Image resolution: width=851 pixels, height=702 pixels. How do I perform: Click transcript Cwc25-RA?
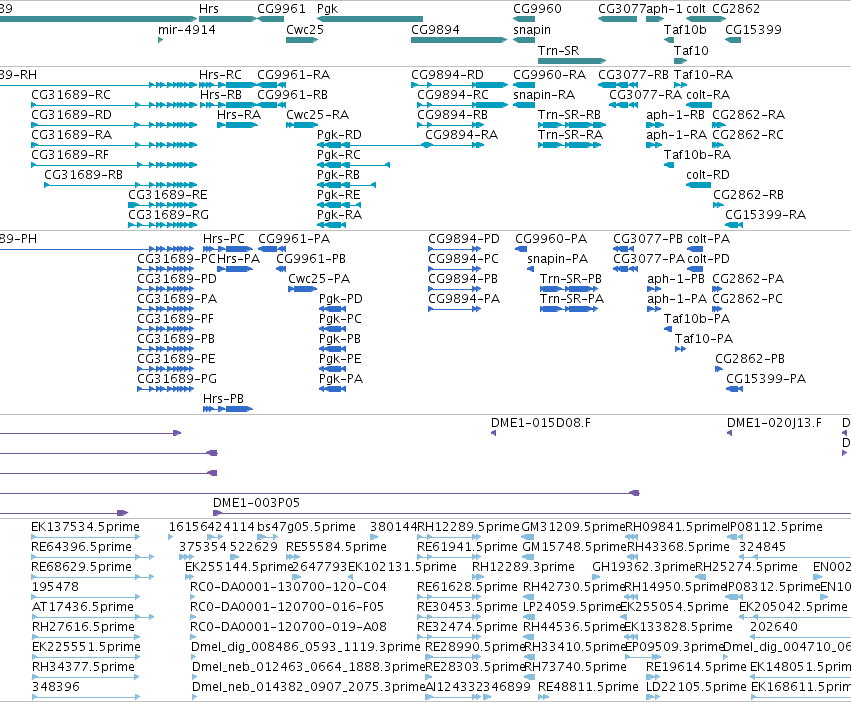pyautogui.click(x=317, y=115)
